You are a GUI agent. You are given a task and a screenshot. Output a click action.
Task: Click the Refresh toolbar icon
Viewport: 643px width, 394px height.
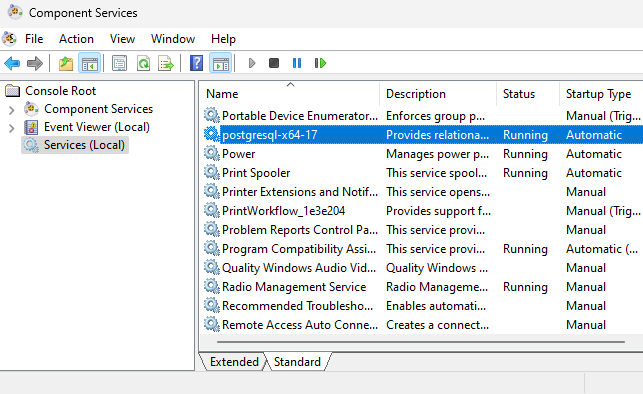pos(143,63)
